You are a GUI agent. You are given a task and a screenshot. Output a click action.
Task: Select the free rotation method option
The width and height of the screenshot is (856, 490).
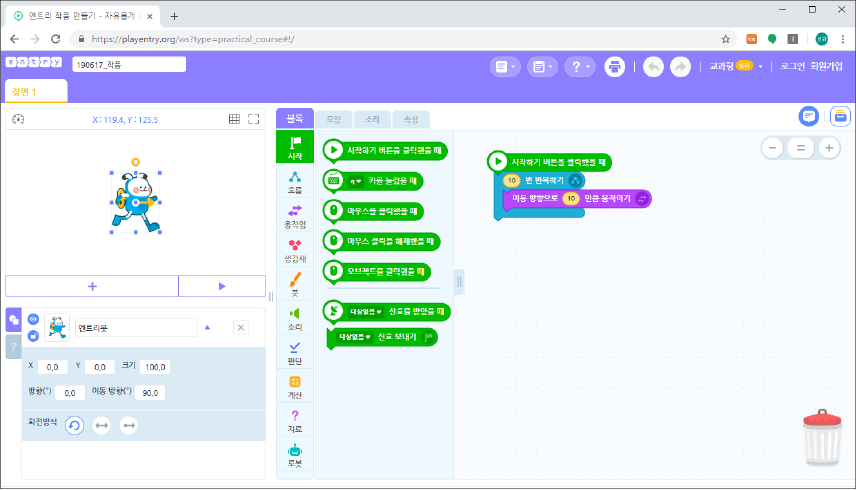tap(74, 426)
